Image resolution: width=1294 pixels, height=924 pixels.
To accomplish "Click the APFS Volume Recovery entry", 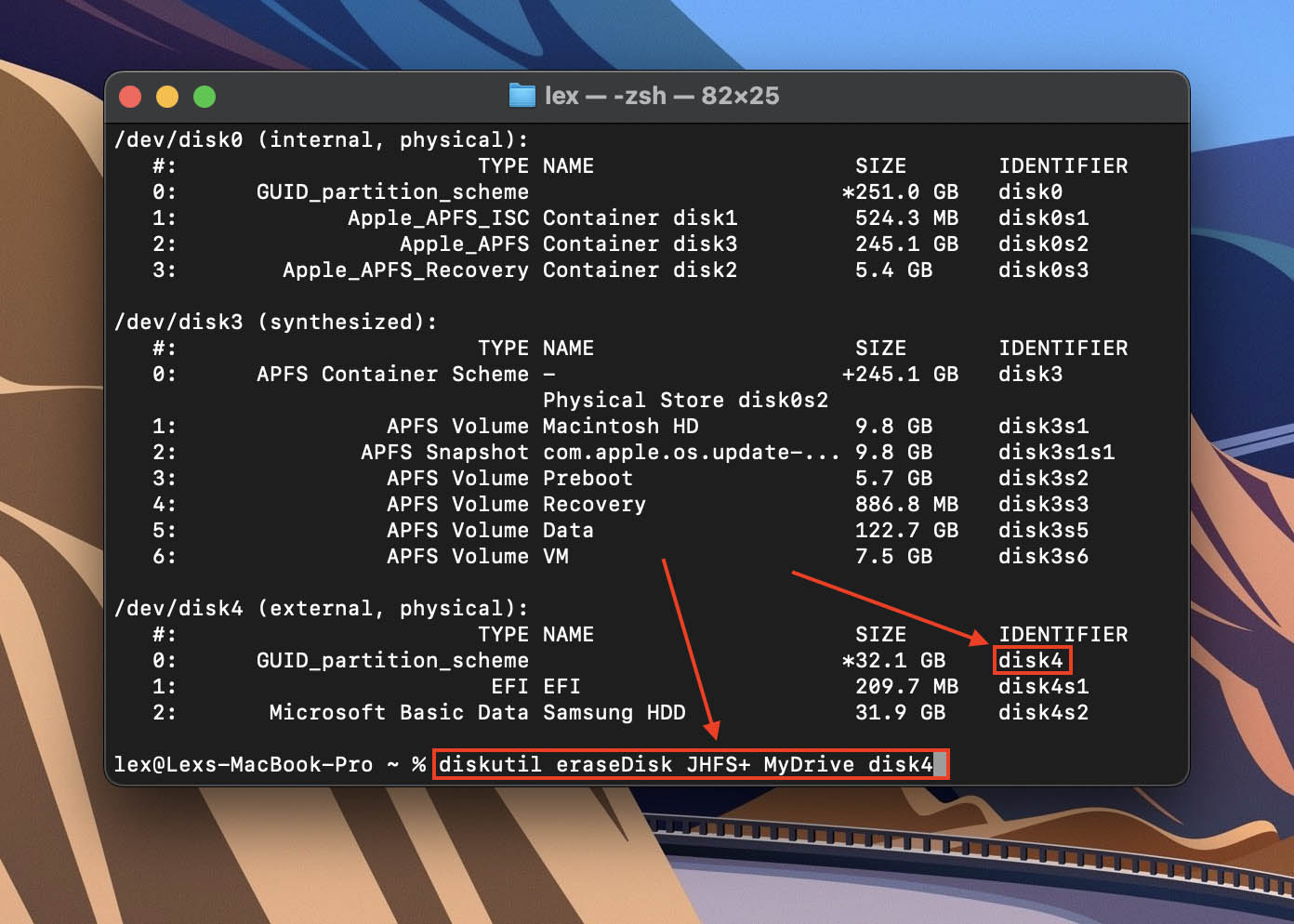I will pos(516,504).
